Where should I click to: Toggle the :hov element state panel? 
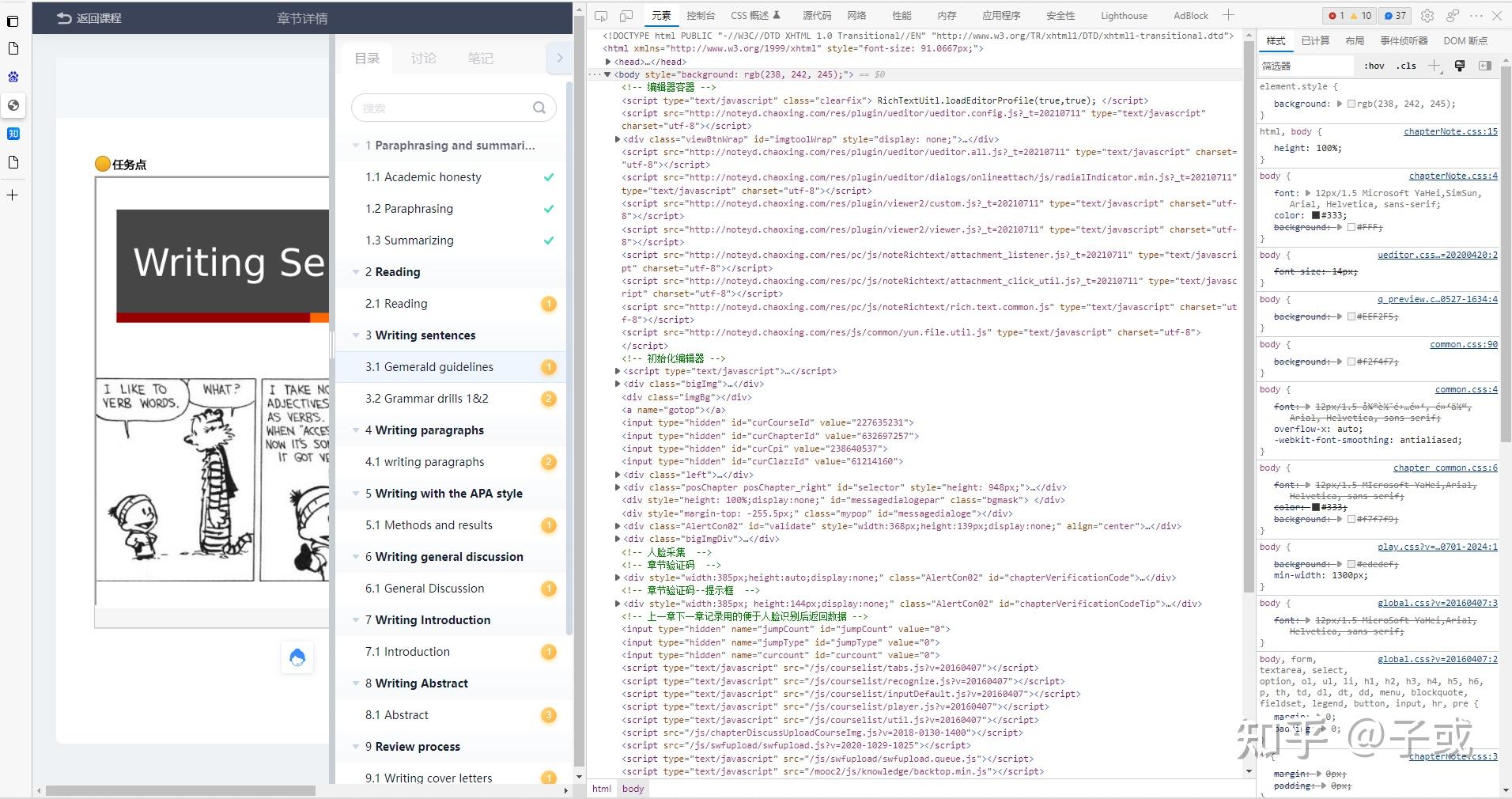[x=1374, y=66]
